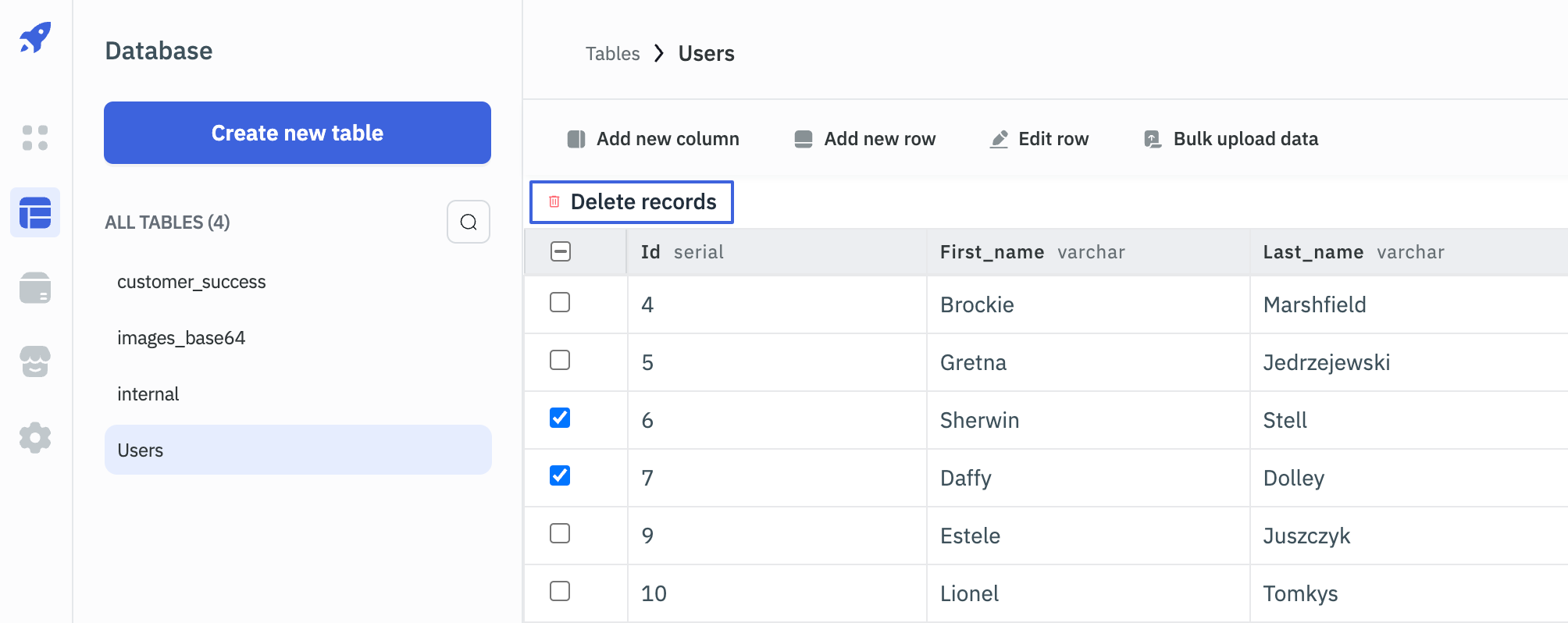Open the settings gear icon
The height and width of the screenshot is (623, 1568).
35,437
